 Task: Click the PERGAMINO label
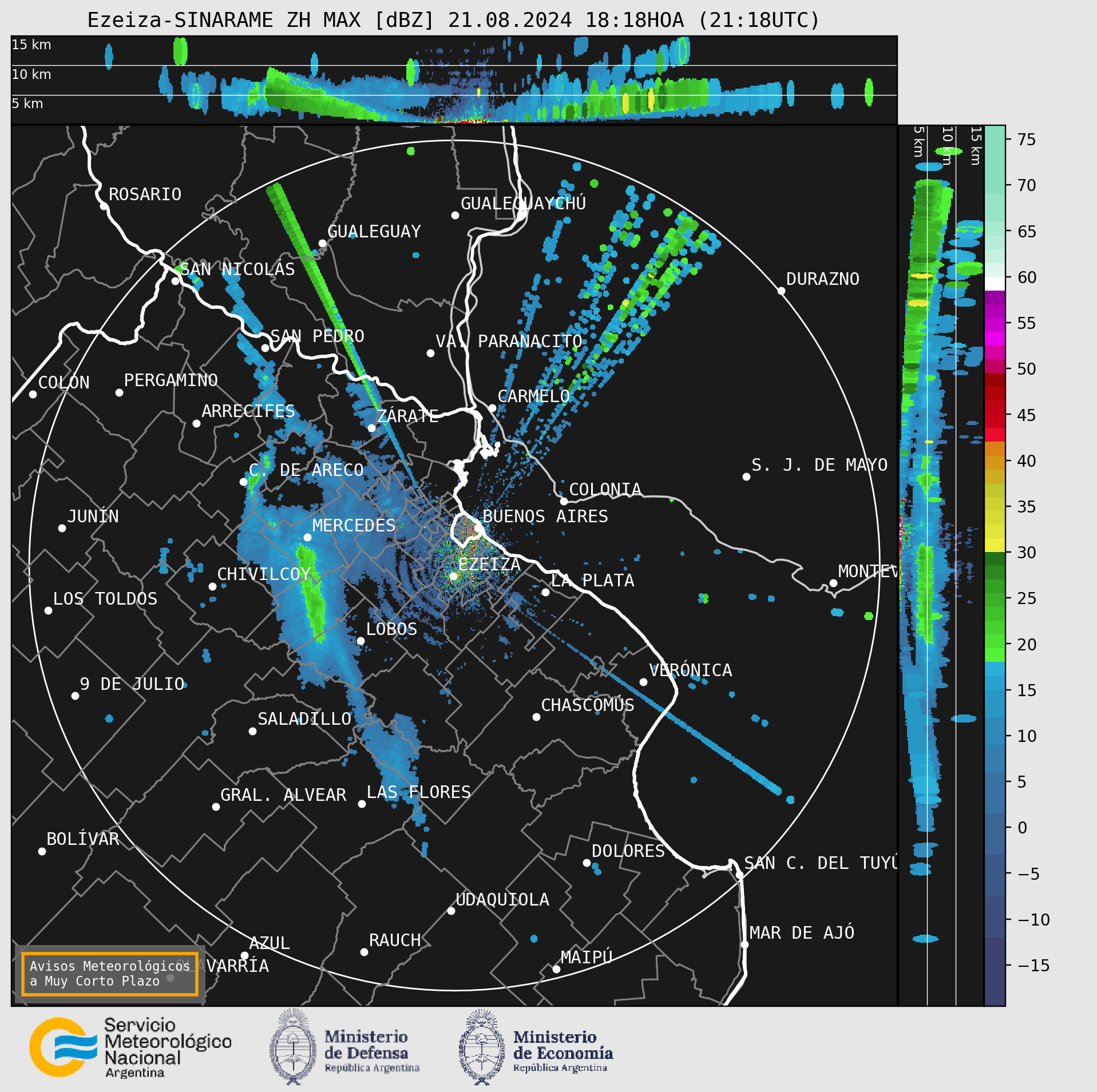(x=171, y=380)
